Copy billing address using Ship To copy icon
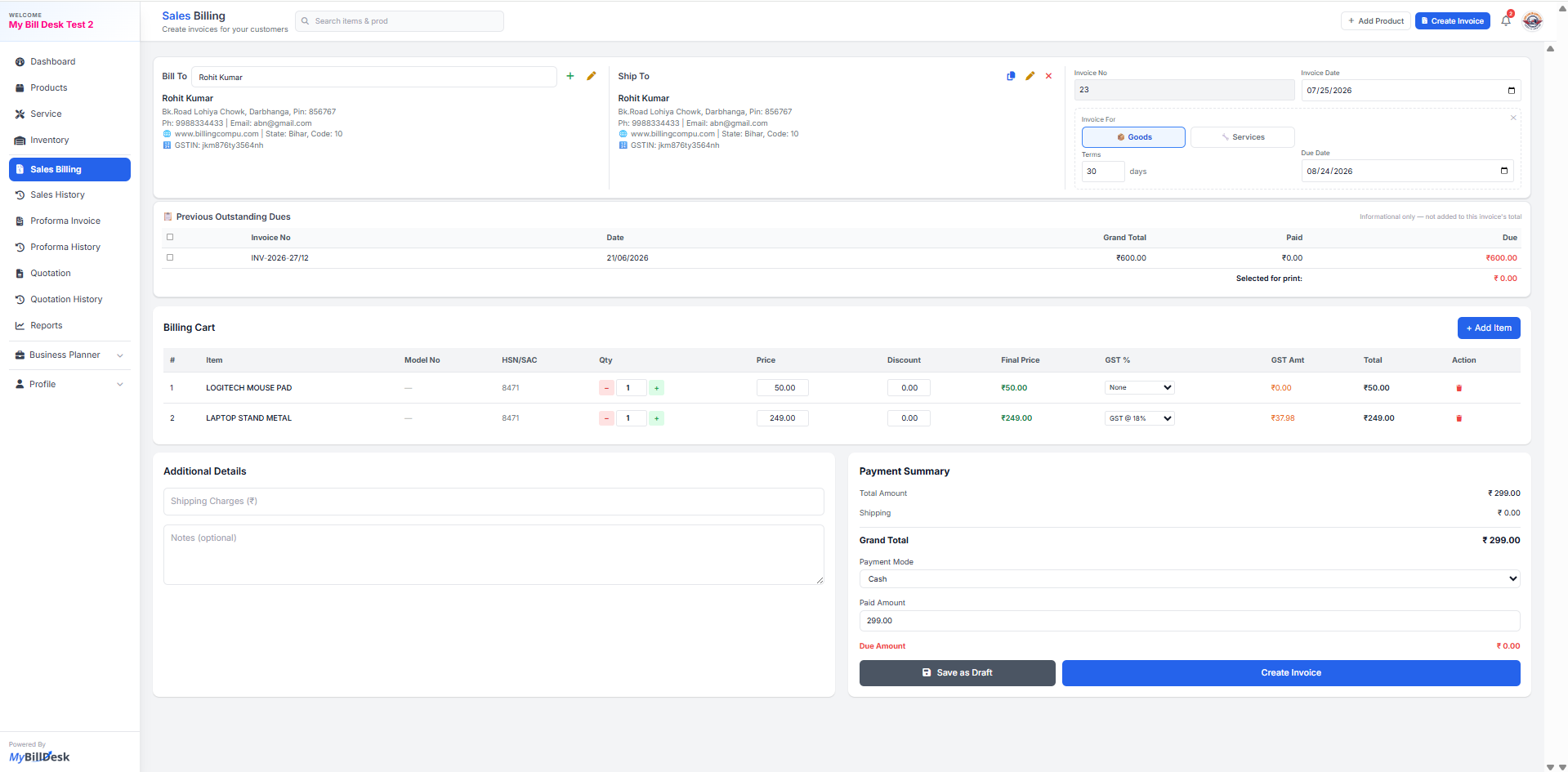 click(x=1011, y=76)
